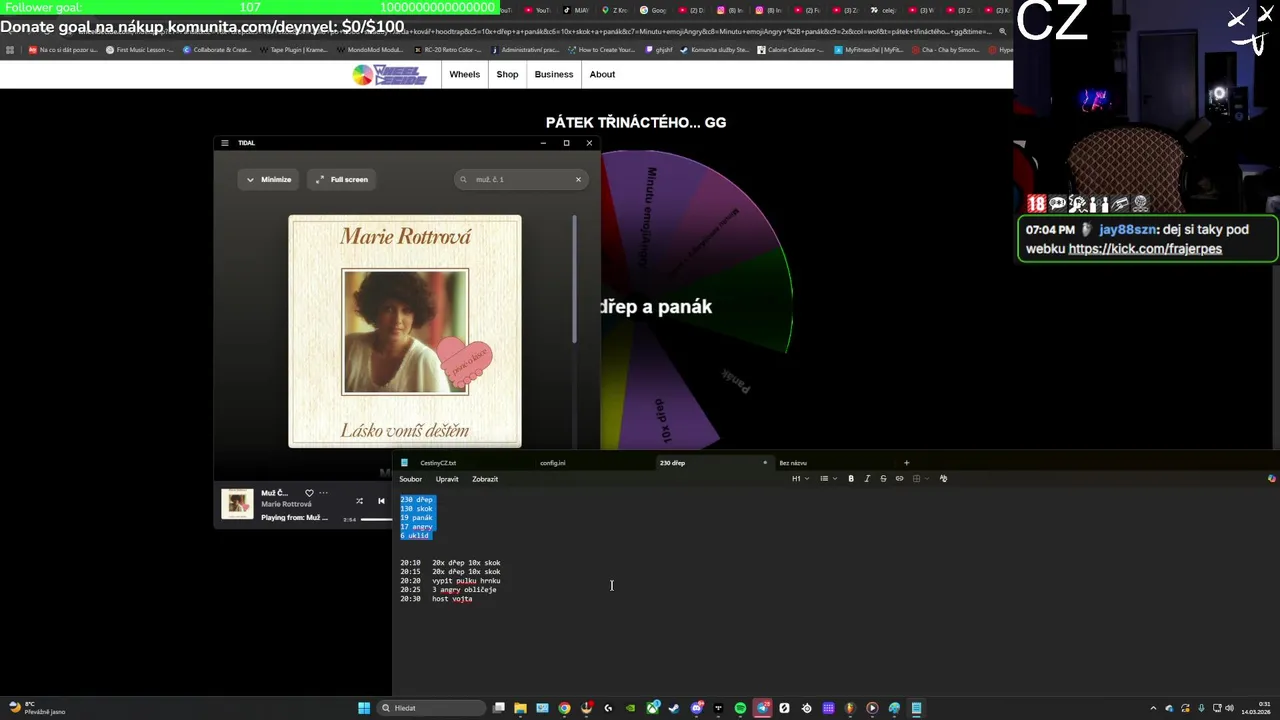1280x720 pixels.
Task: Click the '20:25 3 angry obličeje' line
Action: point(448,590)
